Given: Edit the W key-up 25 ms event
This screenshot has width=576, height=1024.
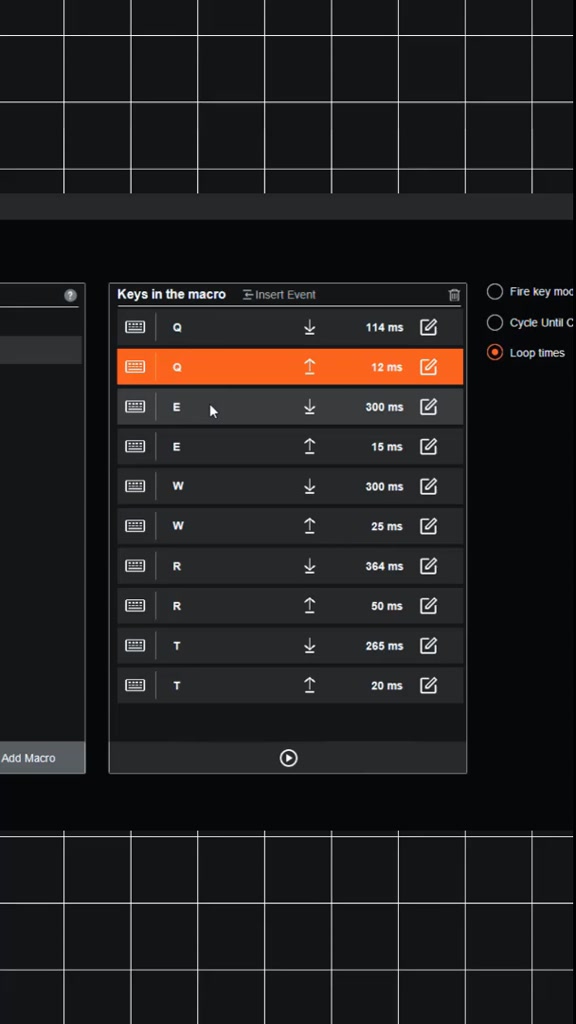Looking at the screenshot, I should tap(428, 526).
